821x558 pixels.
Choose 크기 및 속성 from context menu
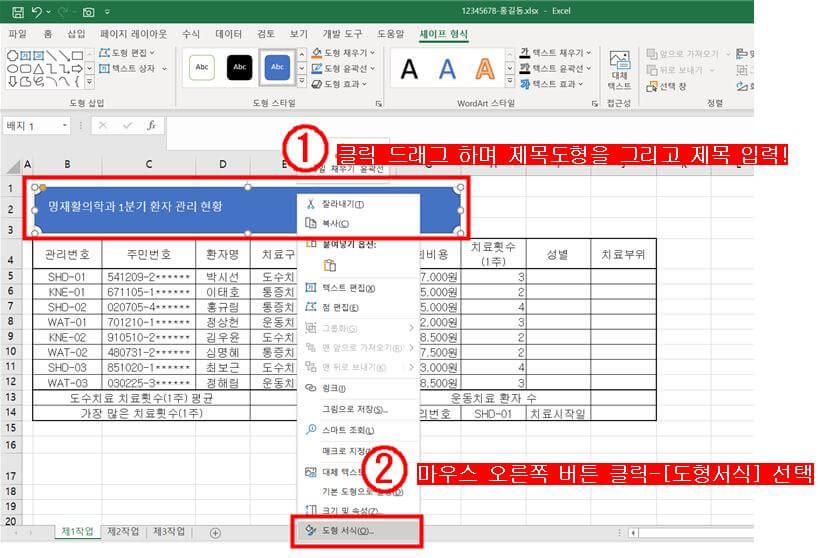pos(358,510)
